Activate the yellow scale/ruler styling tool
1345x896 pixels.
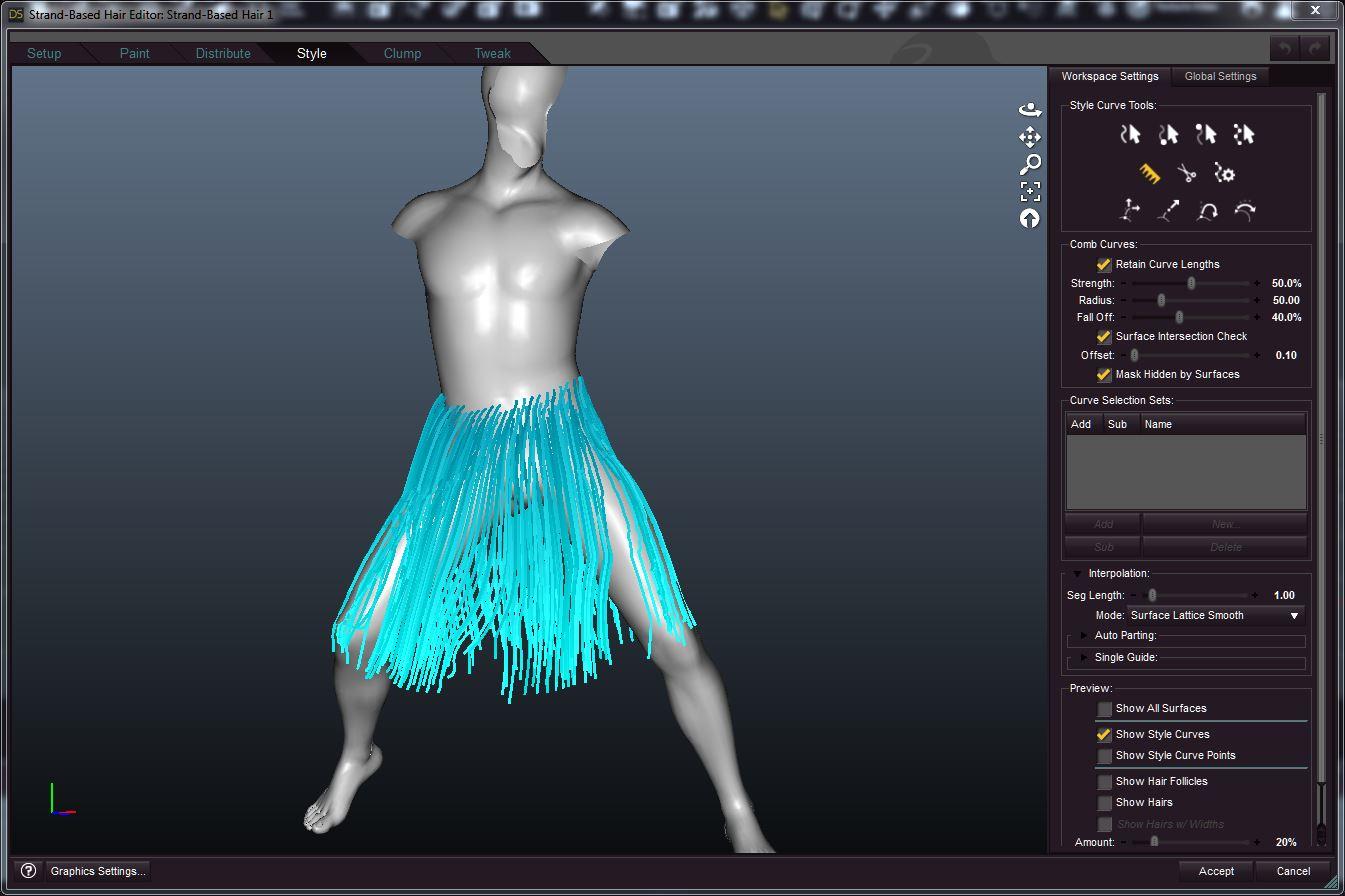pos(1150,172)
